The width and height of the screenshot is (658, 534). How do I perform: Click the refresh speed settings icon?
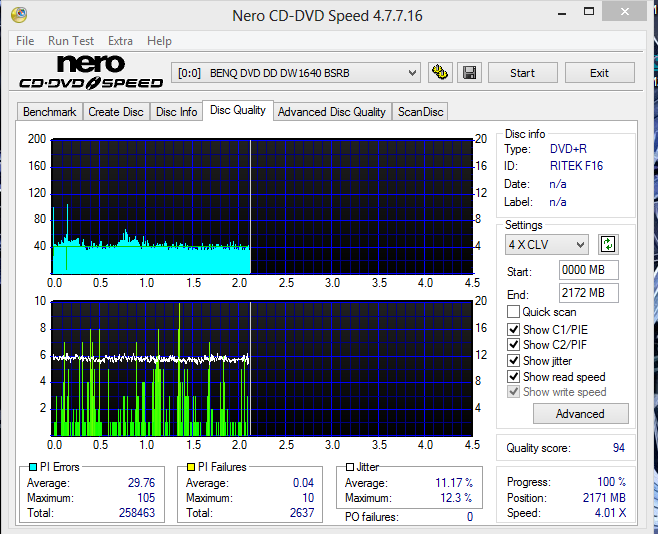(608, 244)
